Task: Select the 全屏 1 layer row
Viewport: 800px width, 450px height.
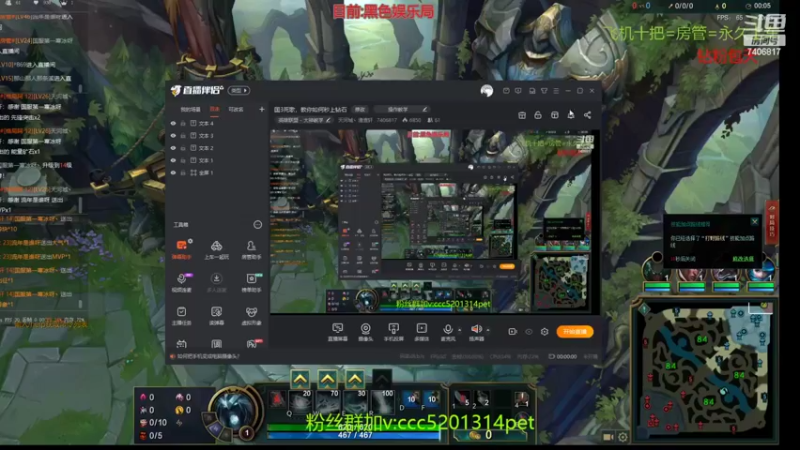Action: pyautogui.click(x=217, y=172)
